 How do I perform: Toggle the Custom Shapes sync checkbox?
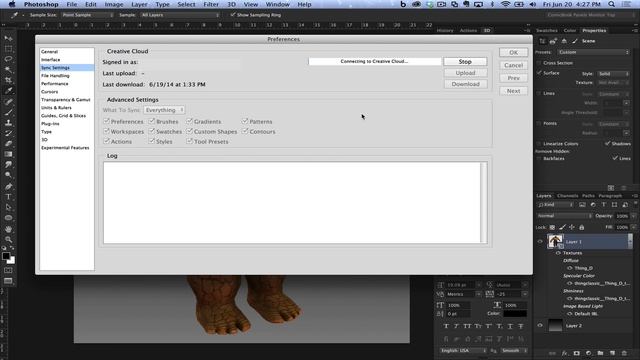pos(189,131)
